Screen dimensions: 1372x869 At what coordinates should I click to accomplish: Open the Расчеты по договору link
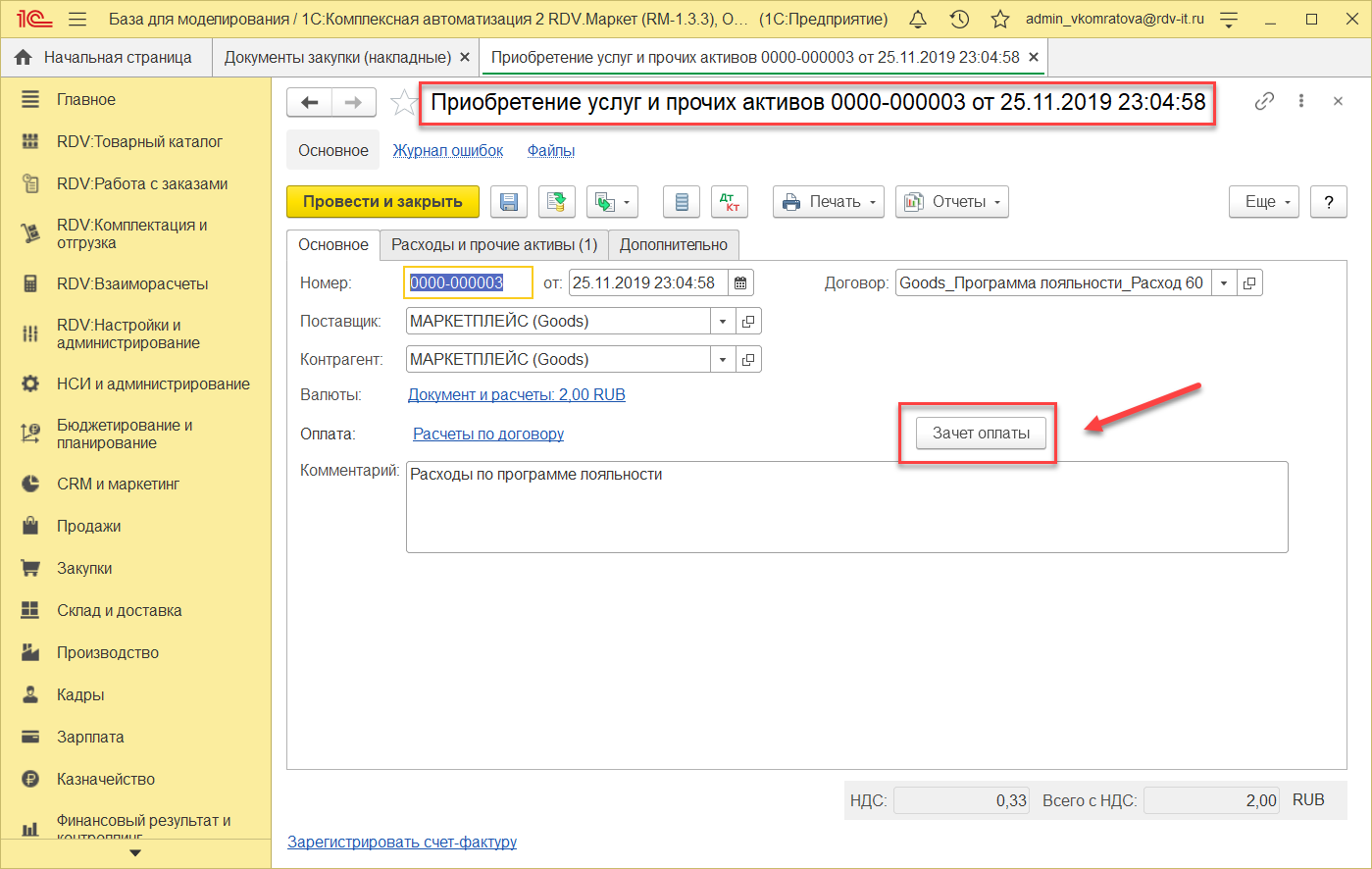tap(488, 434)
